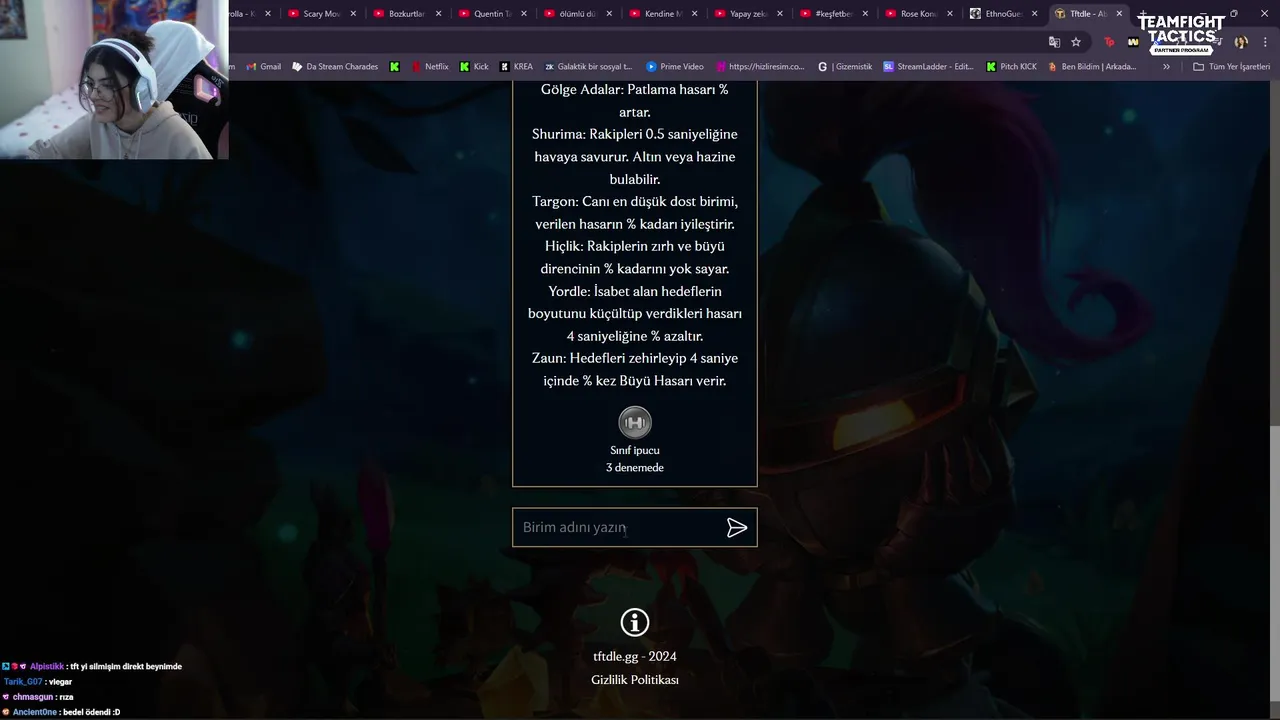
Task: Open the Tüm Yer İşaretleri folder
Action: click(1232, 67)
